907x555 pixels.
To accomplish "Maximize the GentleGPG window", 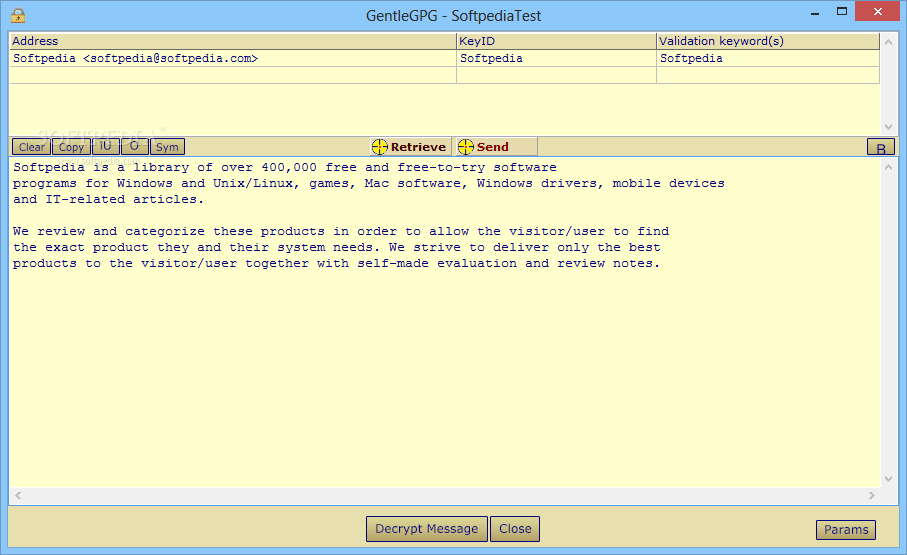I will [842, 12].
